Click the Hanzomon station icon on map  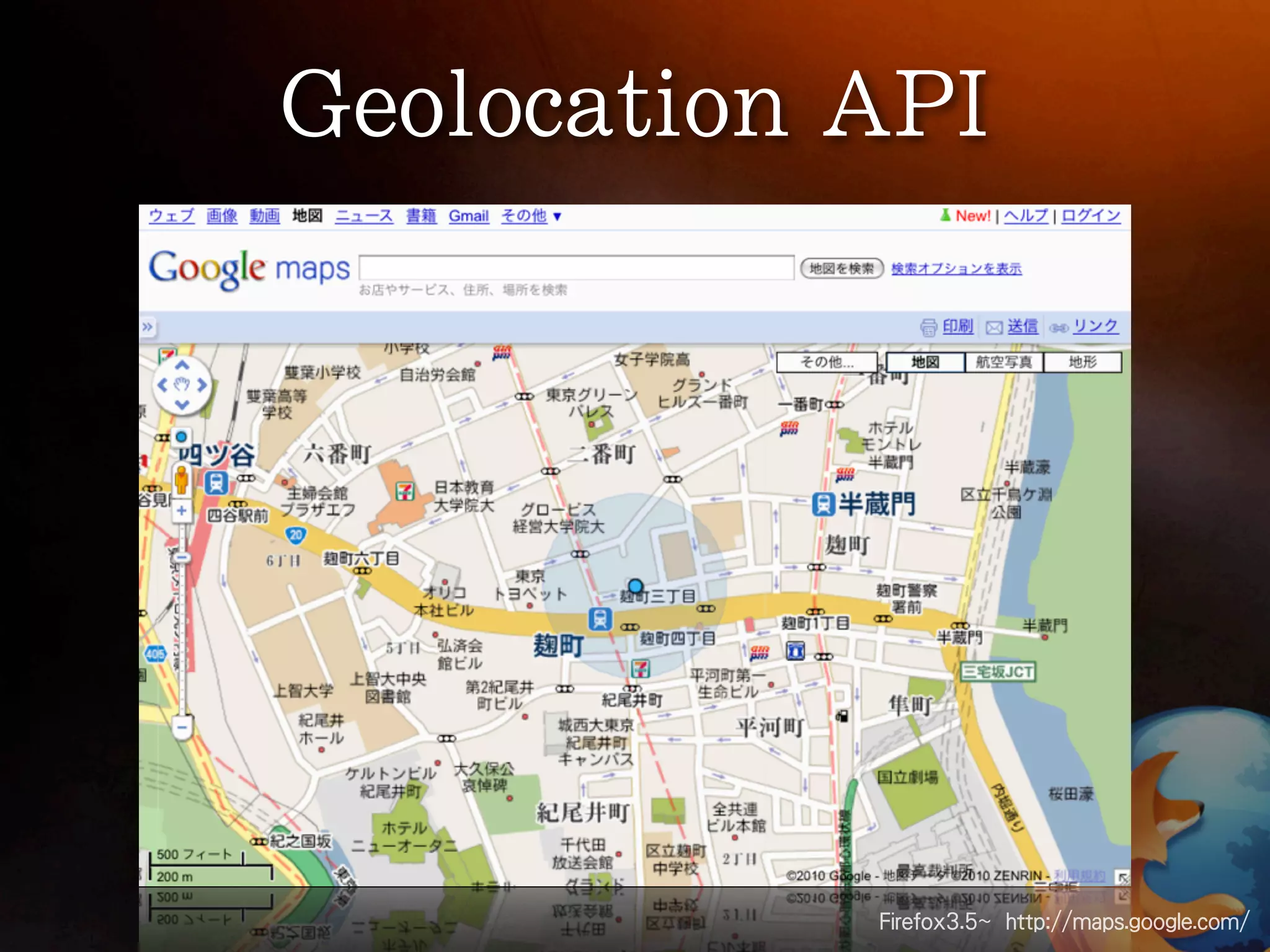click(x=823, y=504)
